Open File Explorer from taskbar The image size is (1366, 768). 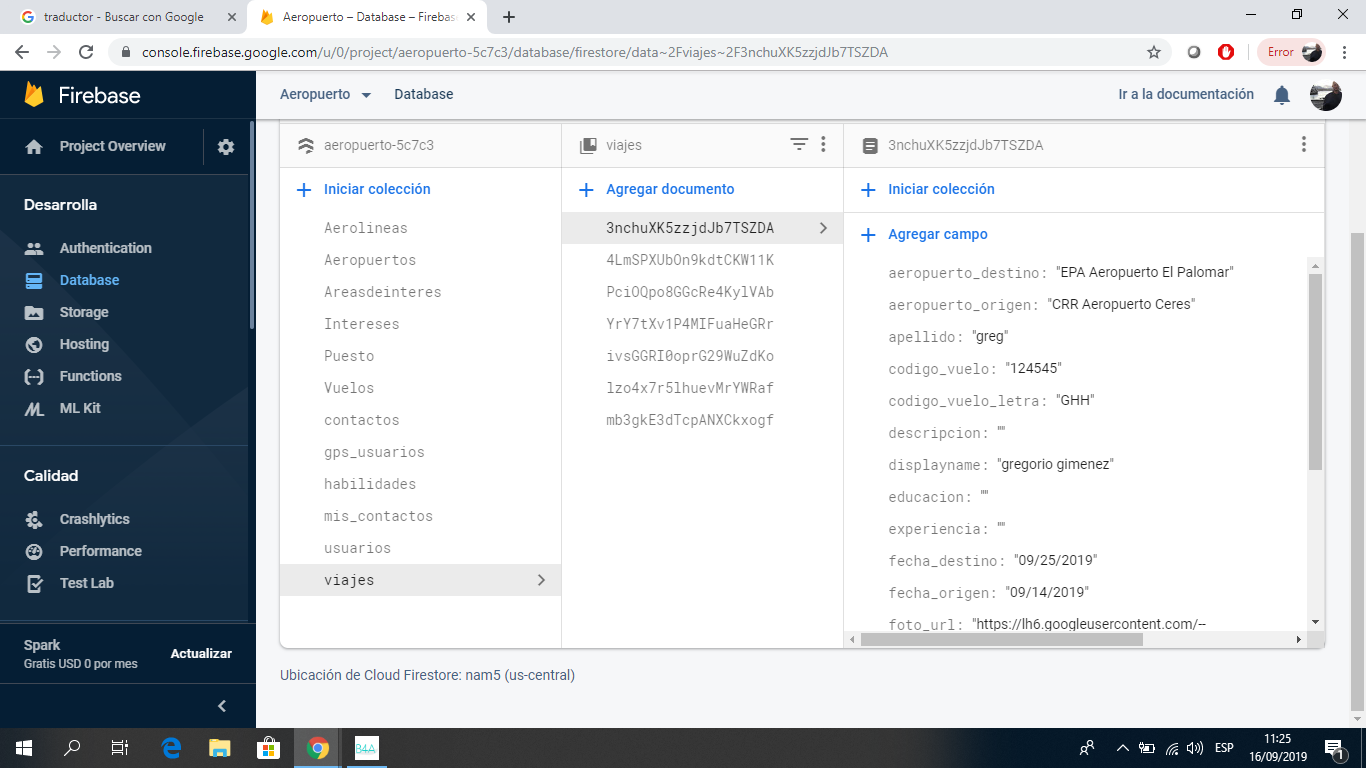[219, 747]
